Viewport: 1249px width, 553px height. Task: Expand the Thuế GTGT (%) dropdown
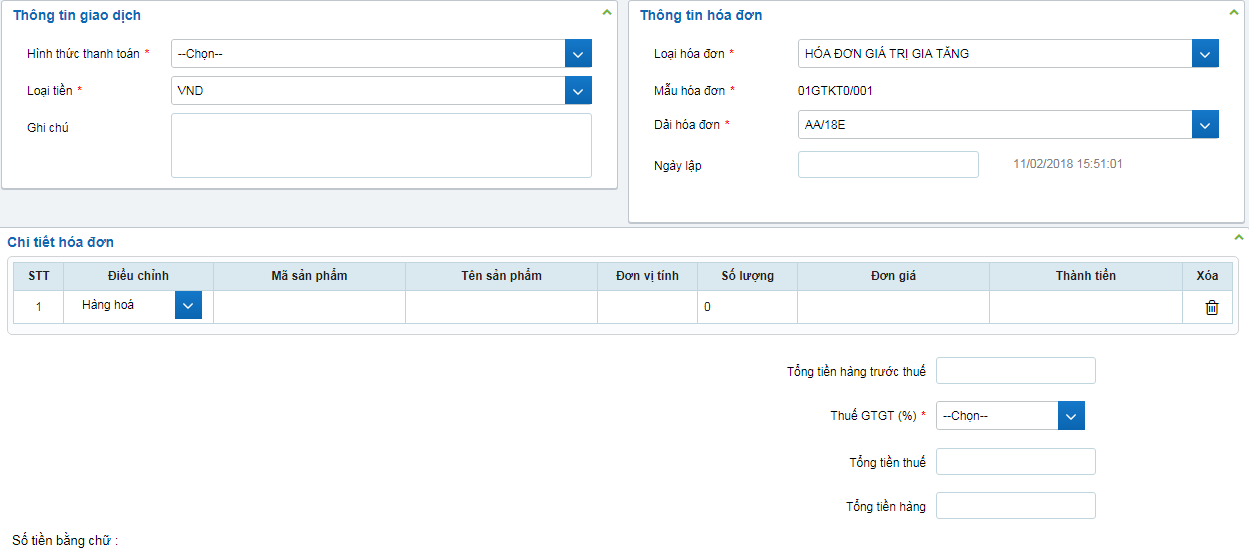point(1071,416)
